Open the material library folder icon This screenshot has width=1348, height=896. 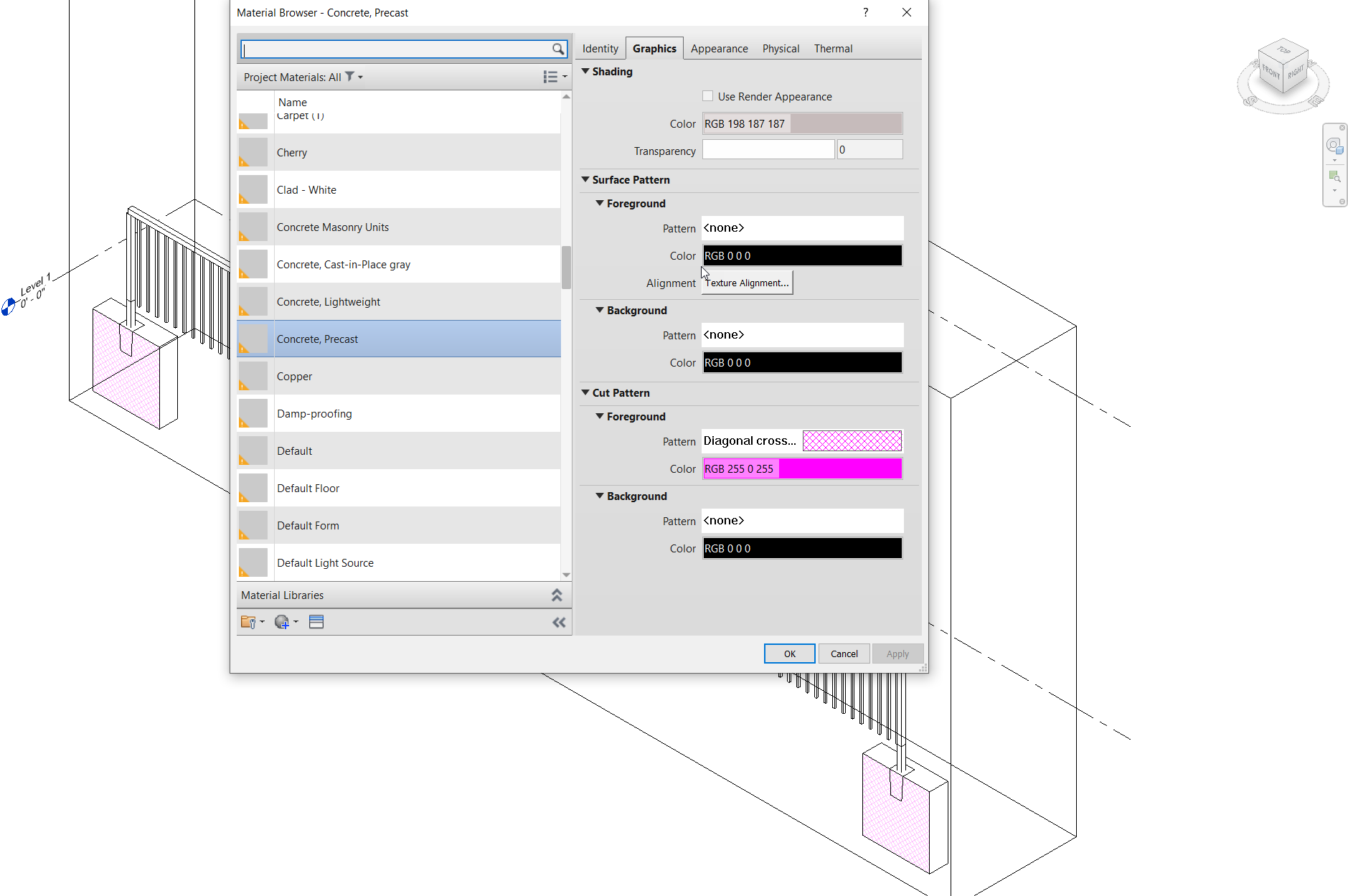pos(248,621)
